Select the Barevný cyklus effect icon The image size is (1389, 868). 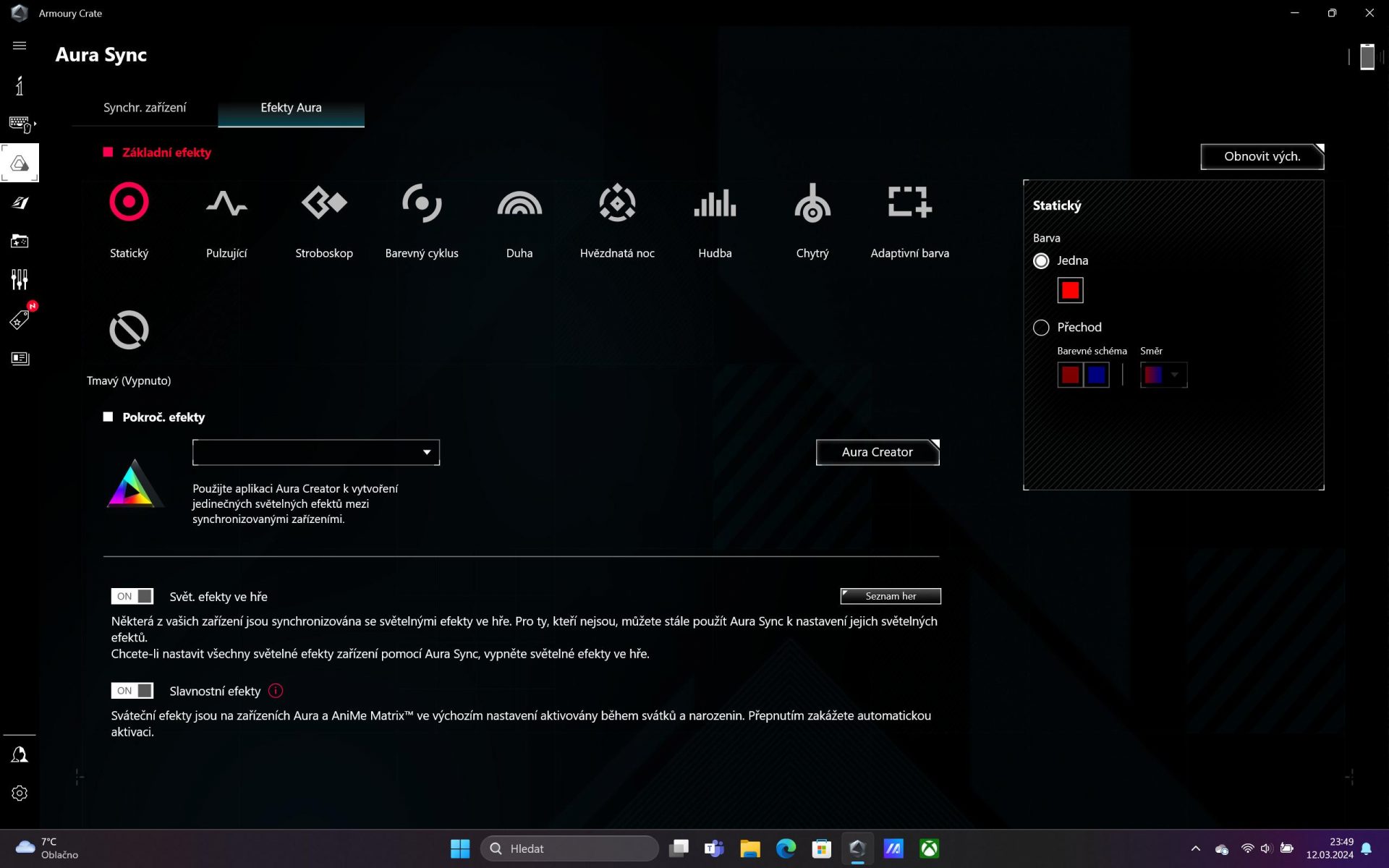coord(422,203)
